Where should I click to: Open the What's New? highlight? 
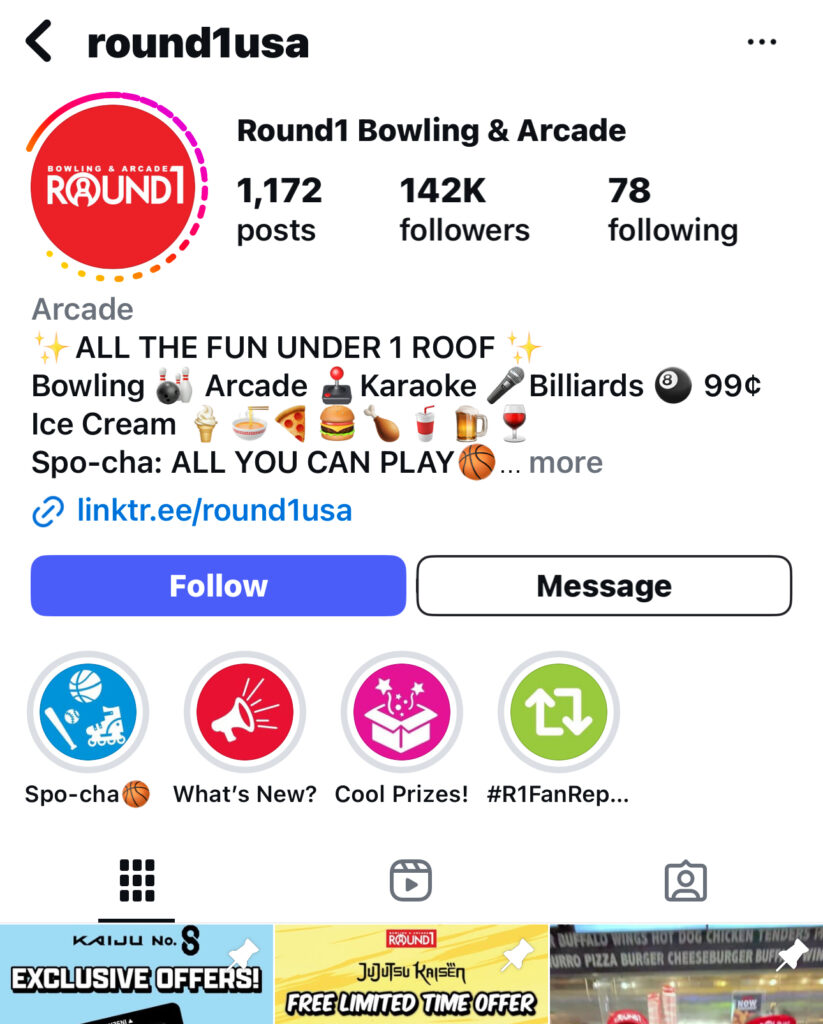click(245, 712)
